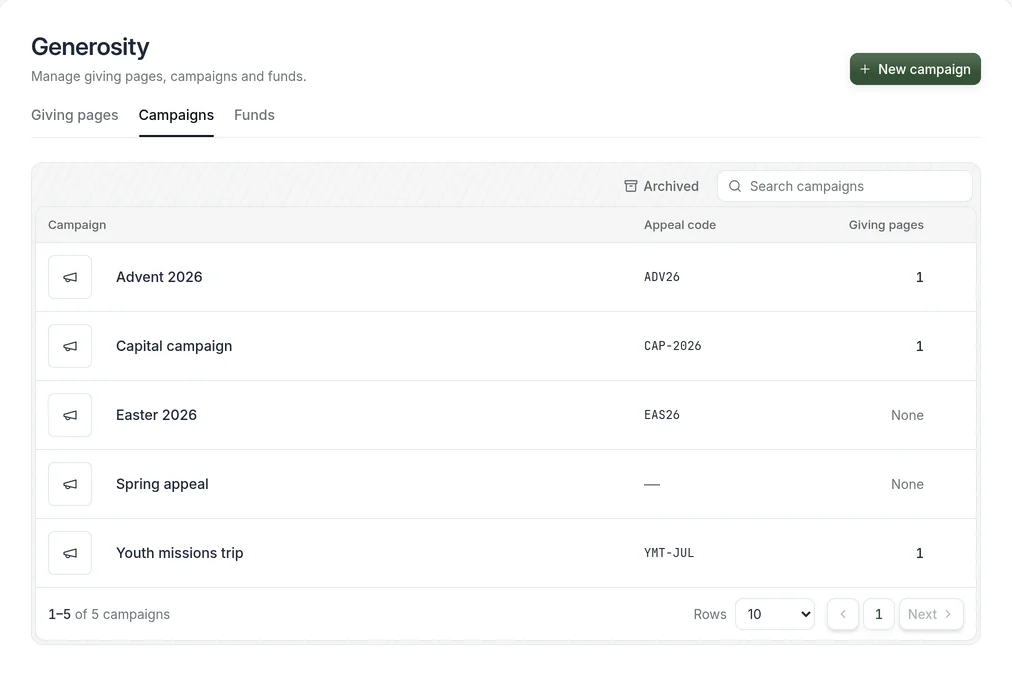Select page 1 in pagination
The image size is (1012, 677).
[878, 614]
